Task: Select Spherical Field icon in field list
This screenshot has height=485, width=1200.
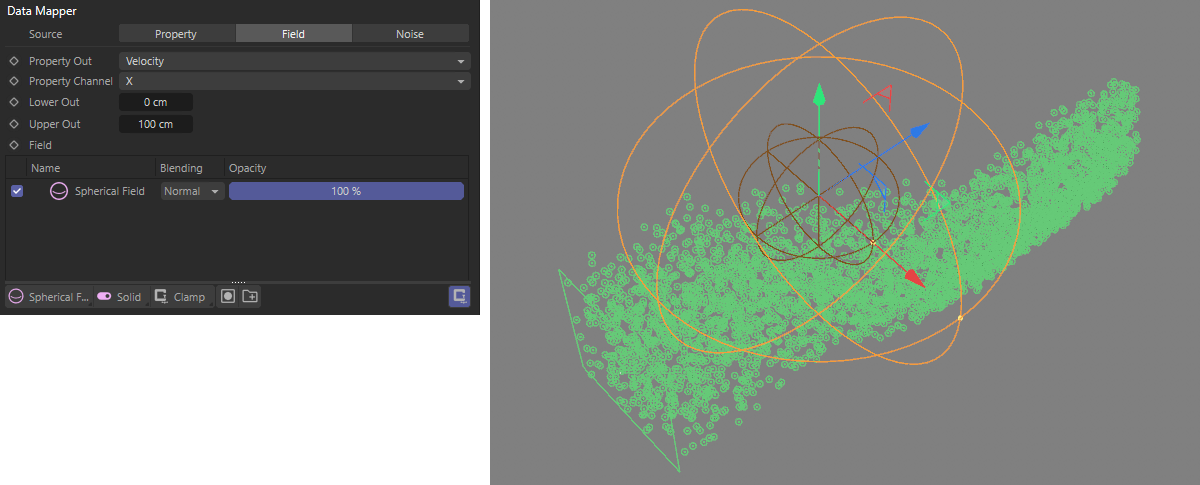Action: 59,191
